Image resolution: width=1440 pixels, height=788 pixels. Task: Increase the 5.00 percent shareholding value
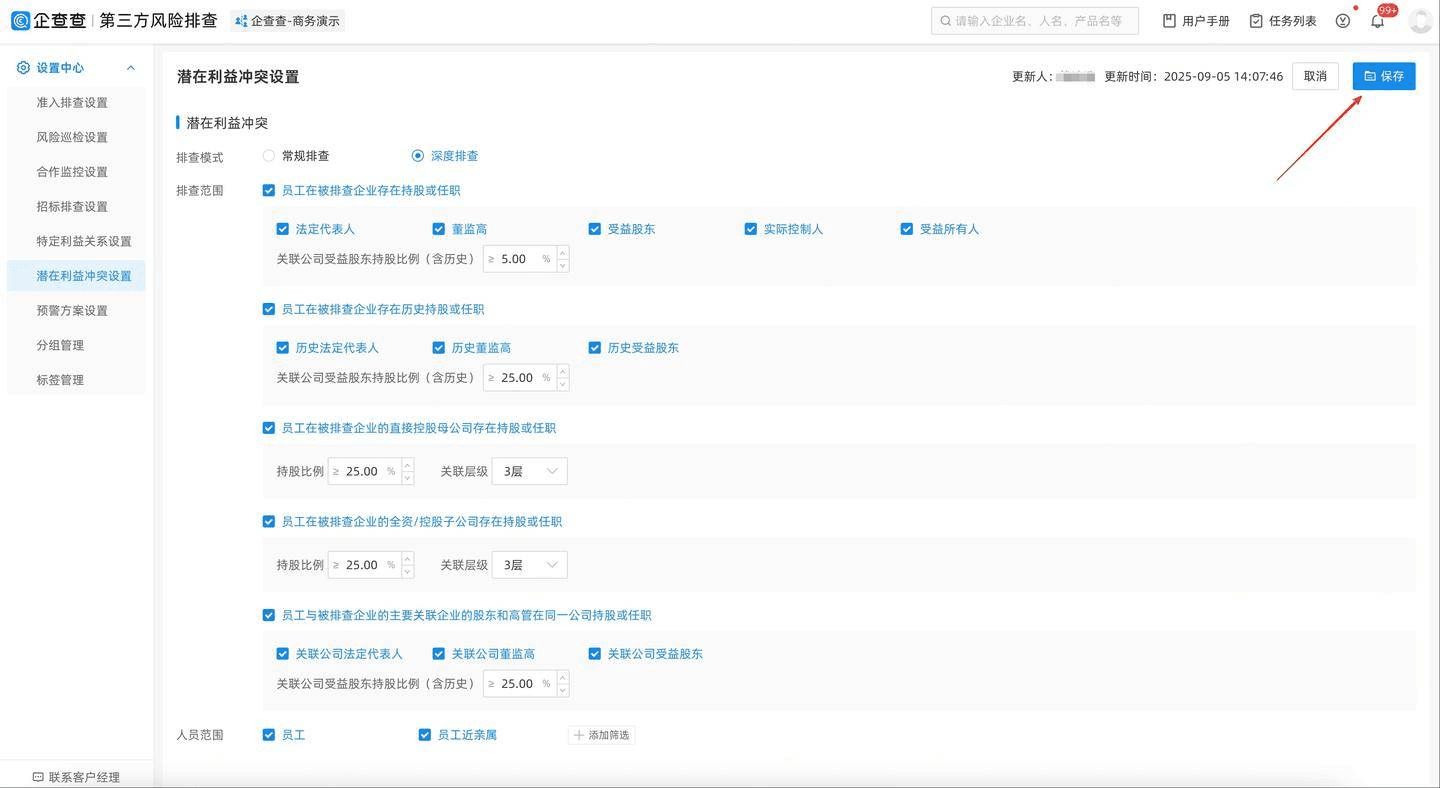pyautogui.click(x=563, y=252)
